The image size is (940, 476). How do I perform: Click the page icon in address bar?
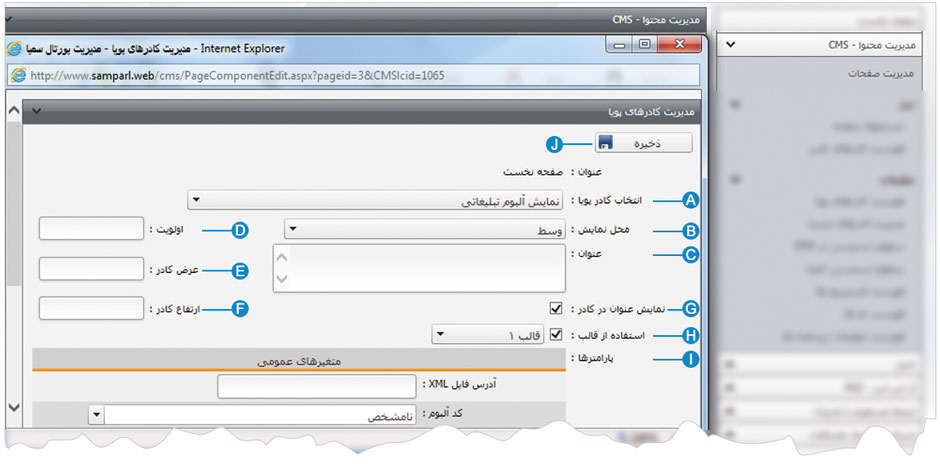20,75
